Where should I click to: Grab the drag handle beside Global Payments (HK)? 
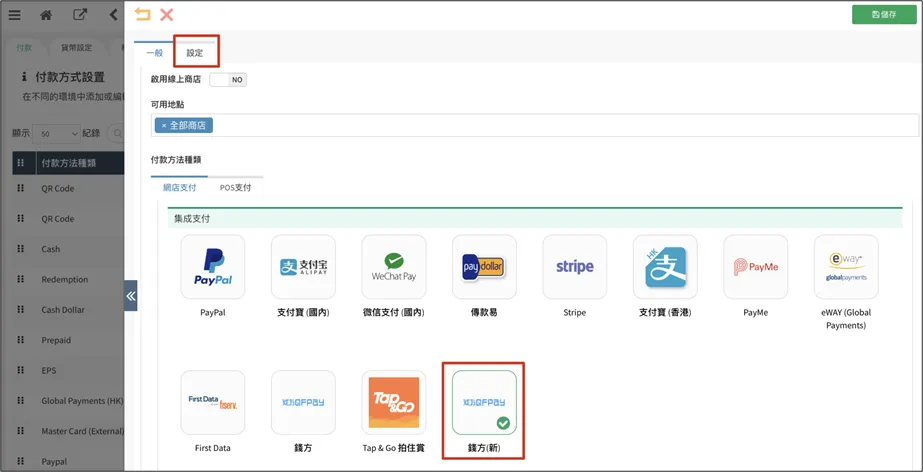pos(21,400)
